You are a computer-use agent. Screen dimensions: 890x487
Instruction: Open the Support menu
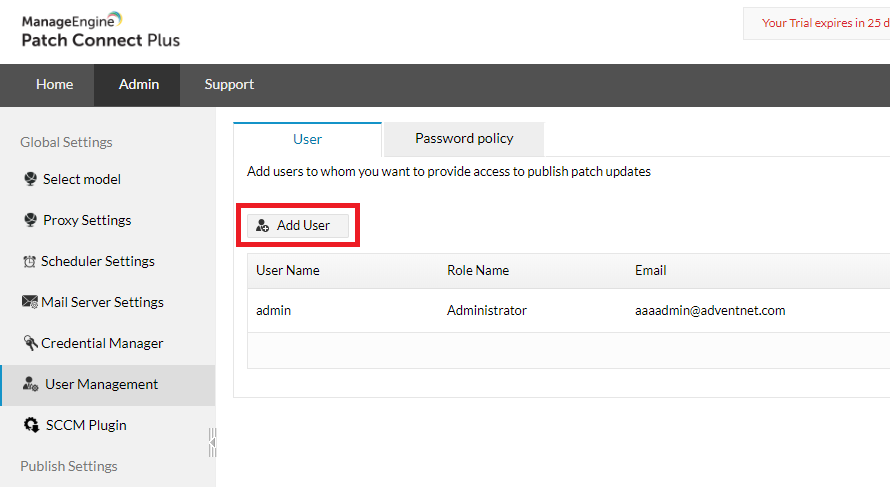229,85
